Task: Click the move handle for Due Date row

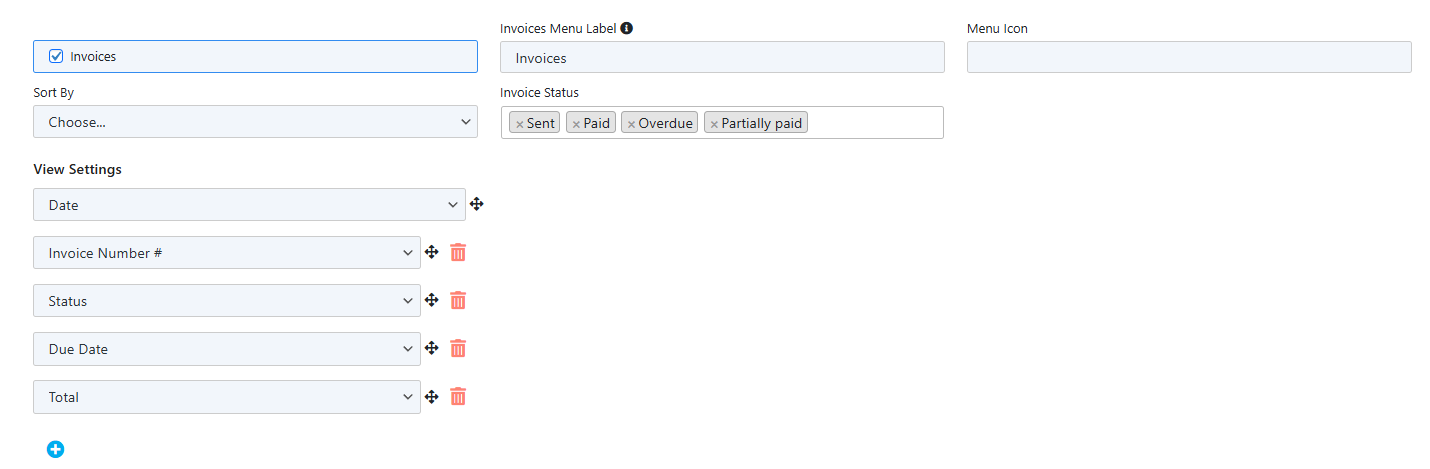Action: (432, 348)
